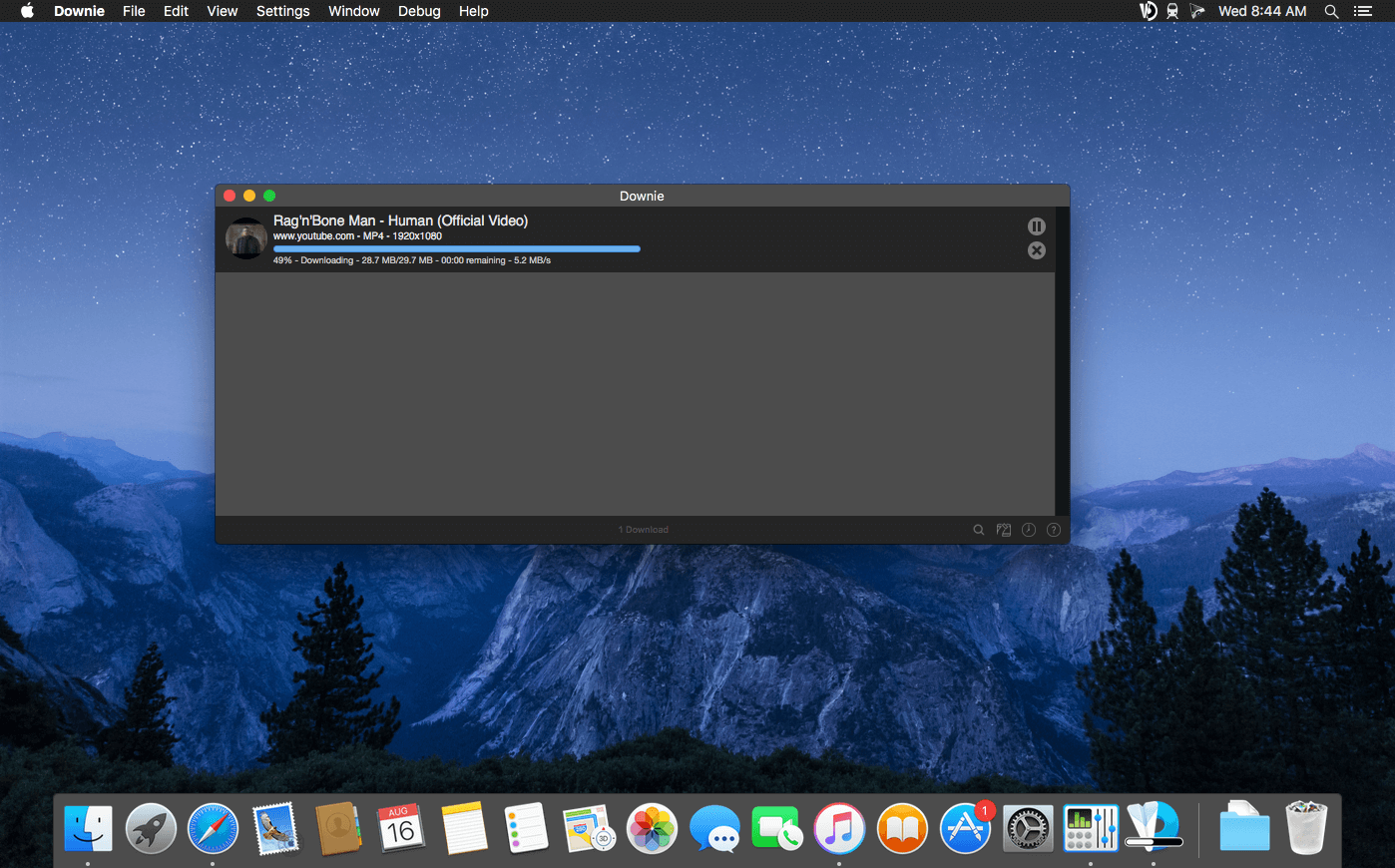
Task: Click the Downie menu bar extra icon
Action: click(1149, 11)
